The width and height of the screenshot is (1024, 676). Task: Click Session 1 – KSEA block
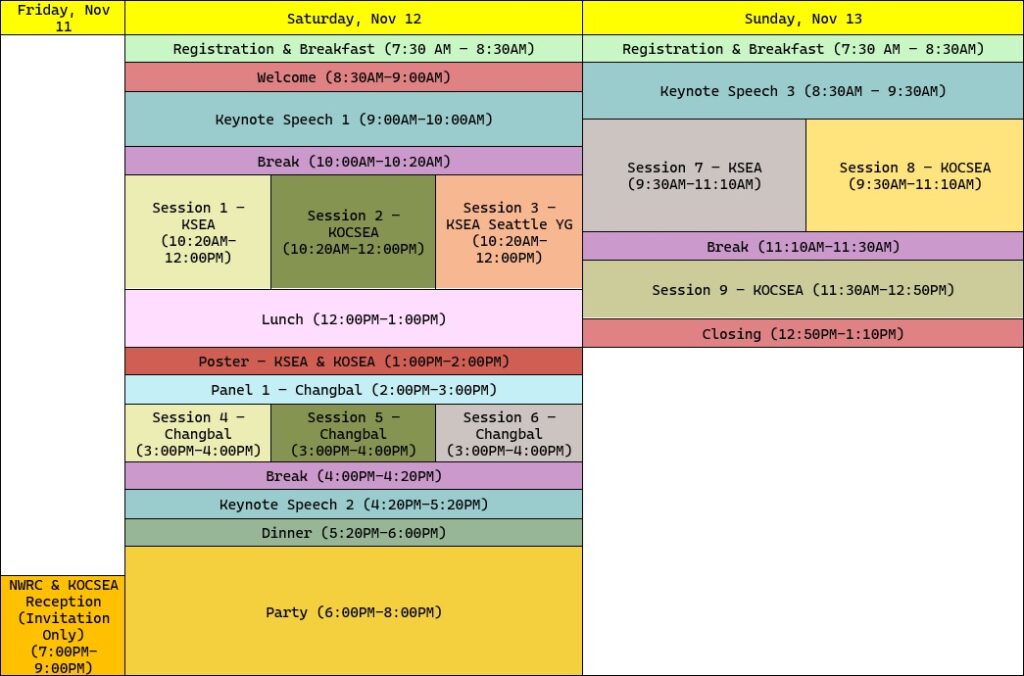tap(197, 232)
